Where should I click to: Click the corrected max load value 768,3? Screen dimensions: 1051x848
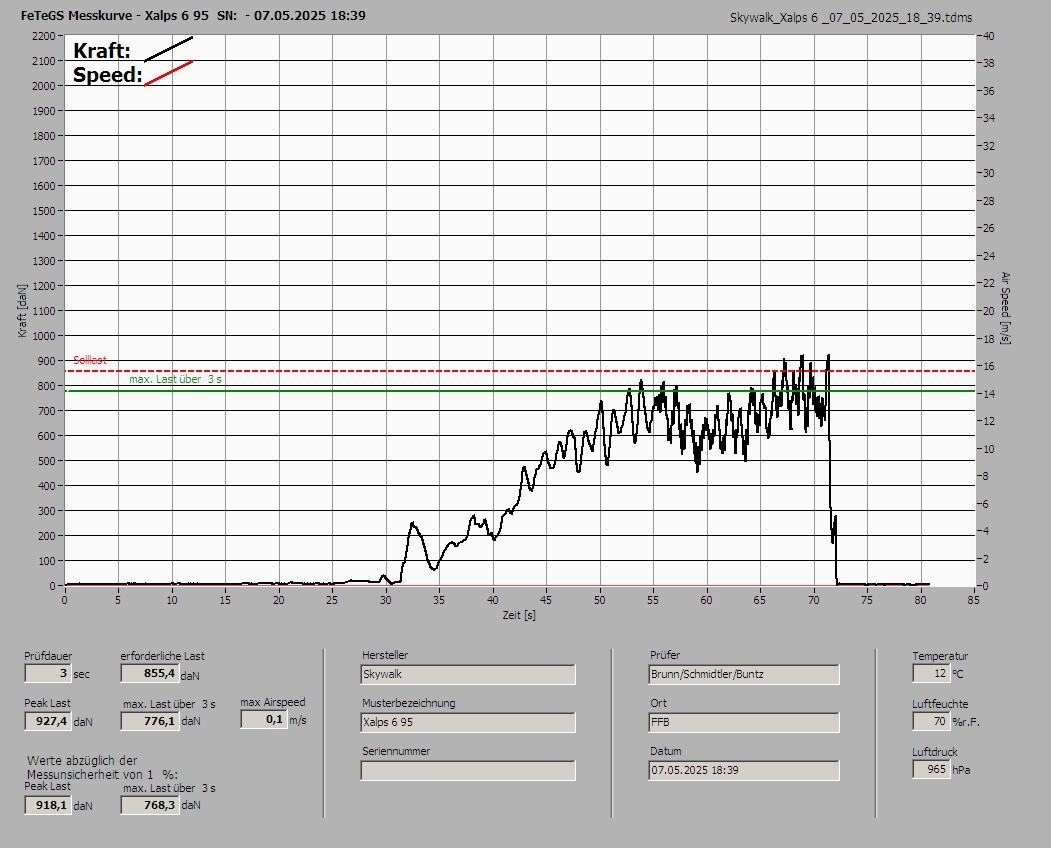pyautogui.click(x=149, y=804)
